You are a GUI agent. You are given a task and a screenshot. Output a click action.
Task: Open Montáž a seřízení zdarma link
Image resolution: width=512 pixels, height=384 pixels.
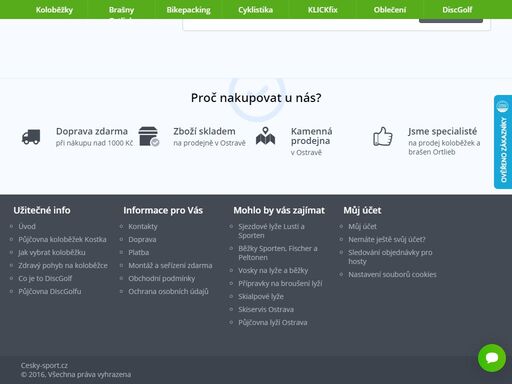[170, 265]
